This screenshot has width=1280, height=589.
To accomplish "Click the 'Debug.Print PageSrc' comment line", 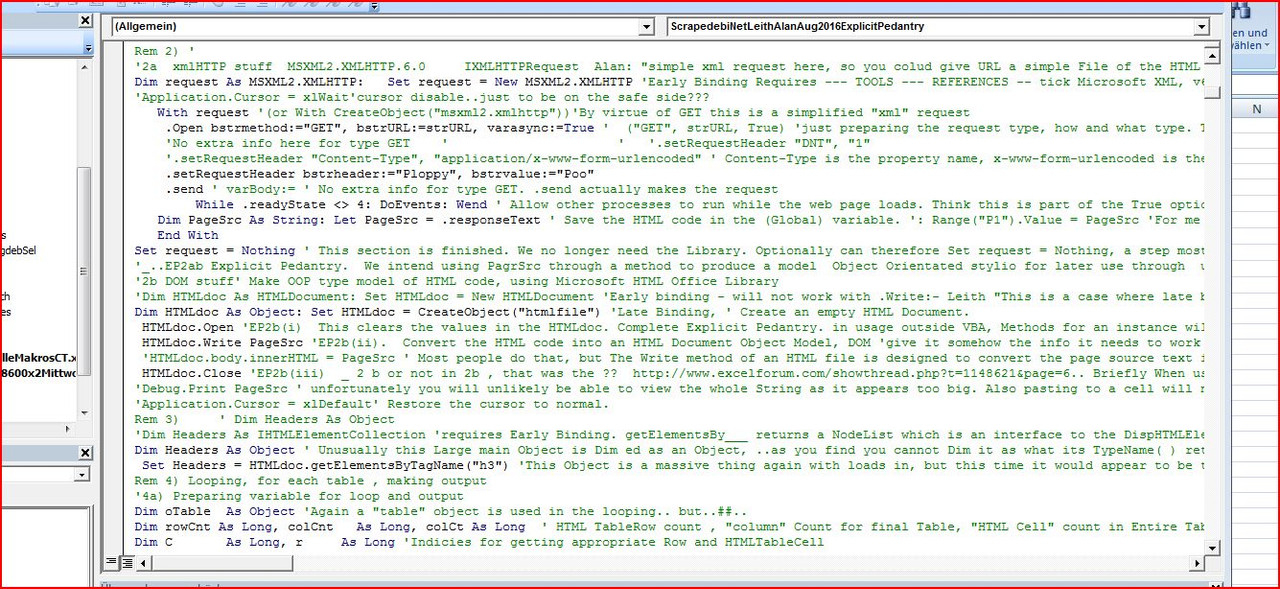I will tap(668, 389).
